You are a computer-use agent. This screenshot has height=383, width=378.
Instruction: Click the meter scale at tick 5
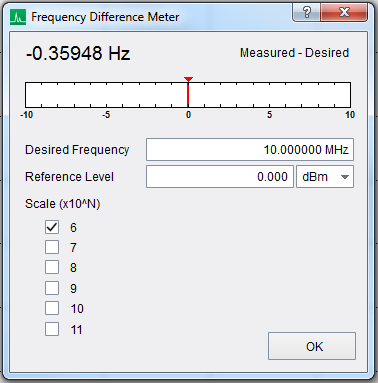269,115
